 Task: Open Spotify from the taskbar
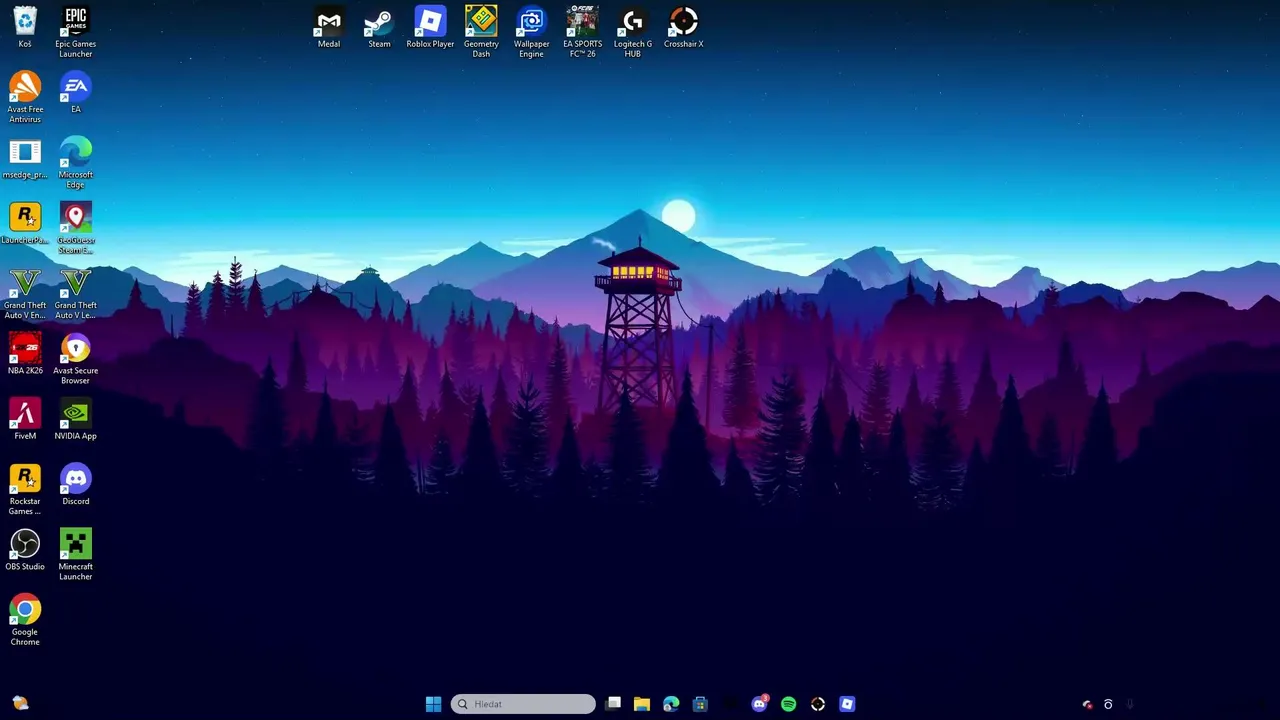click(x=788, y=704)
